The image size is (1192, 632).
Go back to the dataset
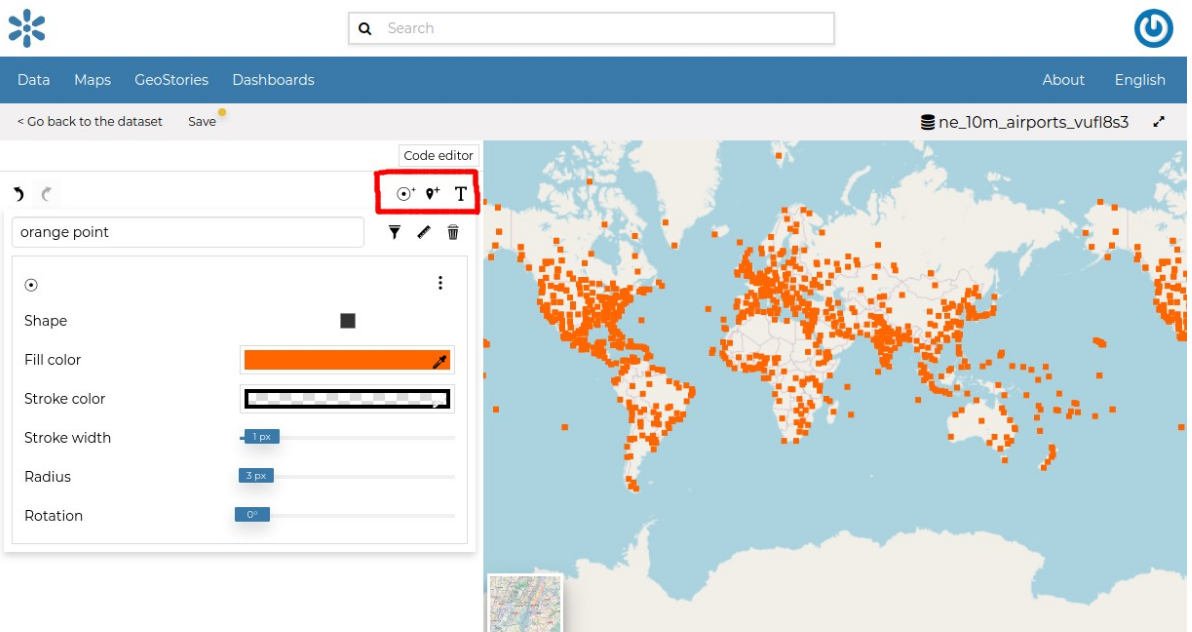[90, 121]
